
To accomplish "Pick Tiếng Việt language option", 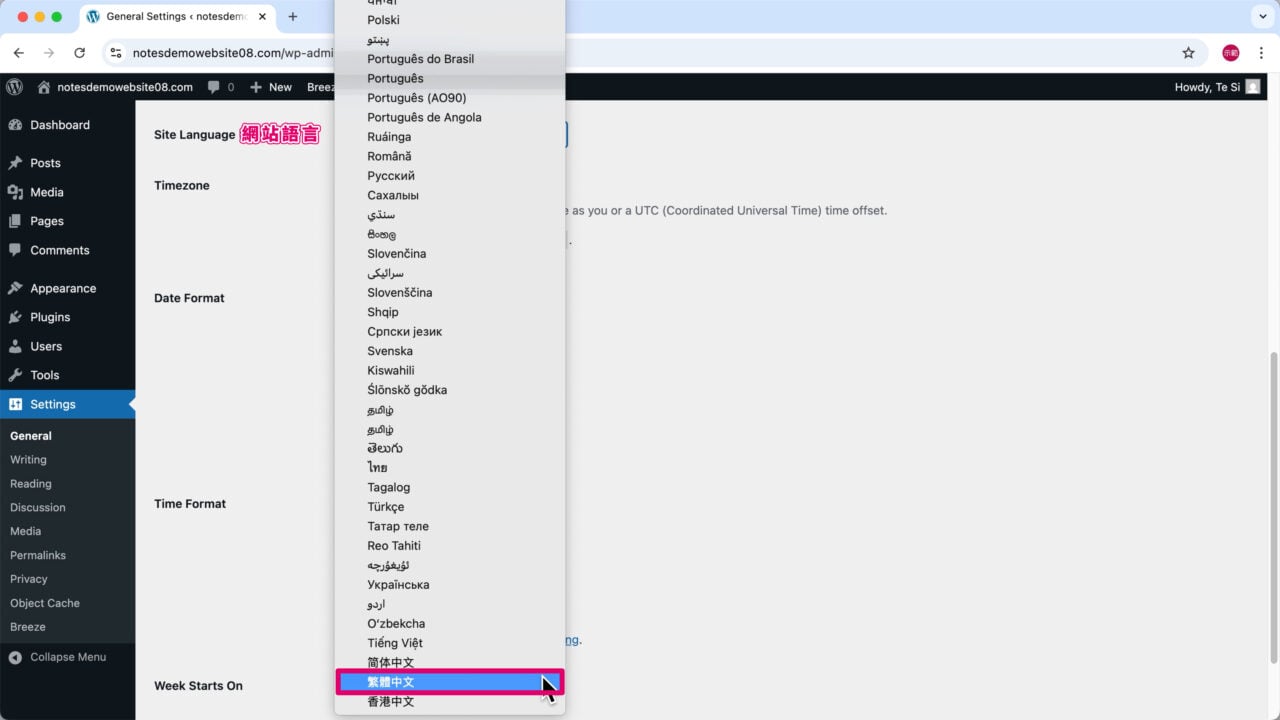I will (394, 643).
